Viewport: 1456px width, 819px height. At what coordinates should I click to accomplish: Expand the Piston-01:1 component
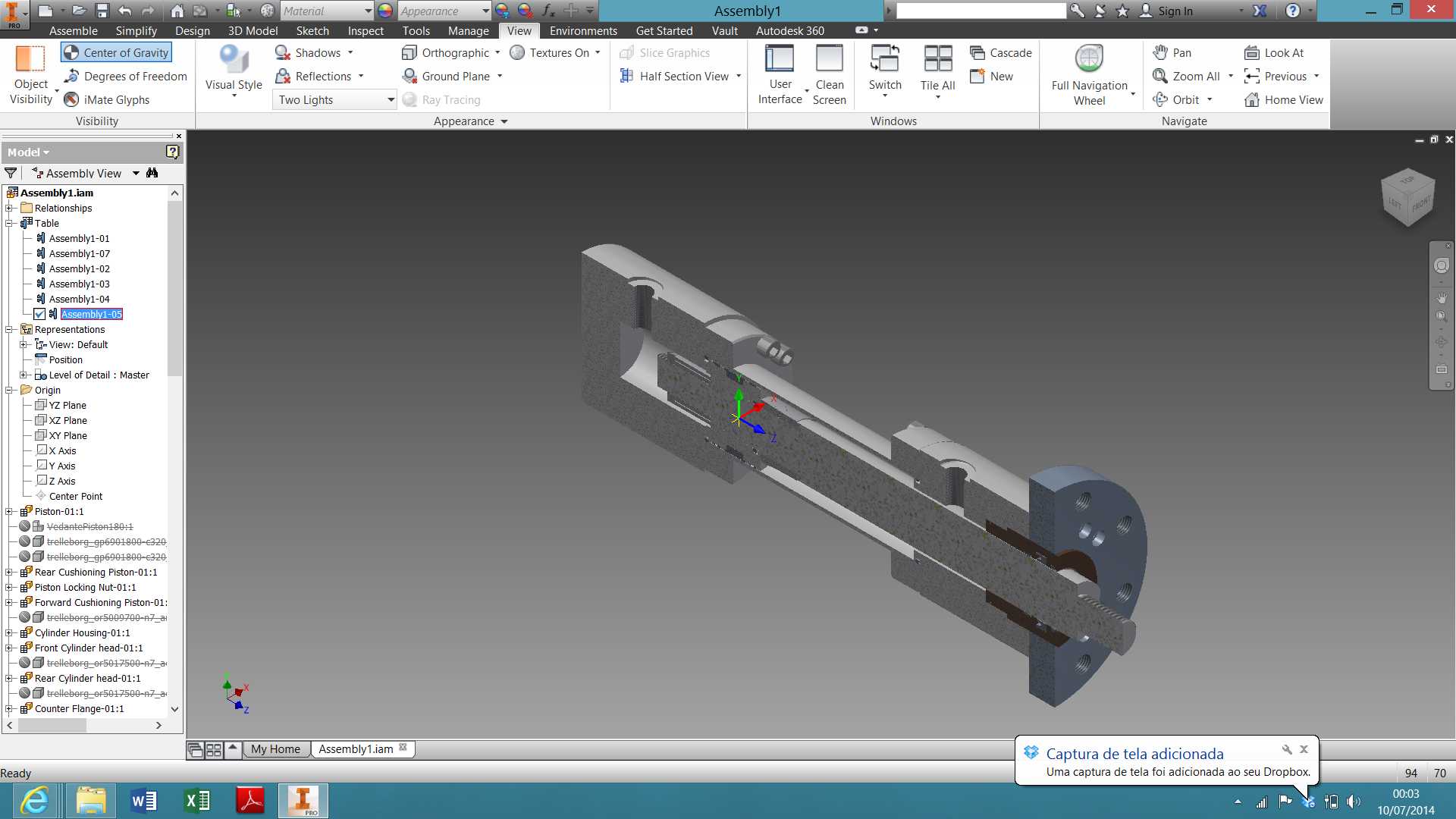coord(10,511)
